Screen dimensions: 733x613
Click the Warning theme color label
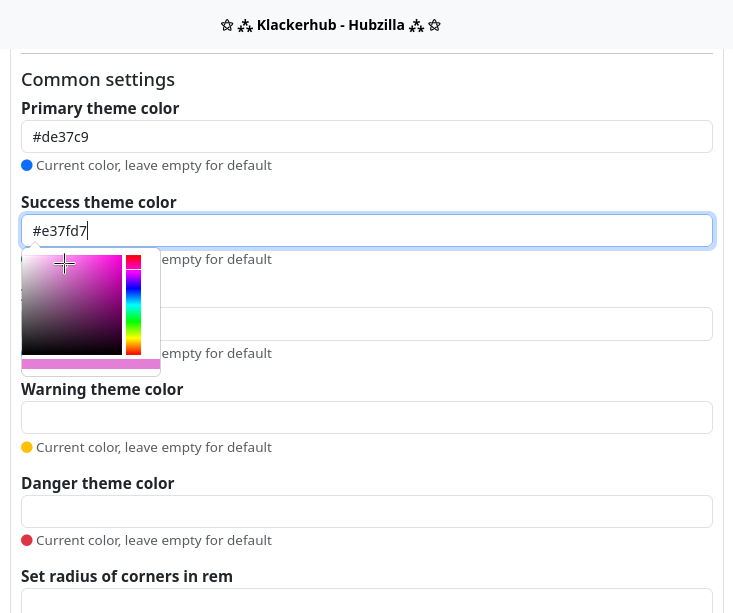pos(102,389)
